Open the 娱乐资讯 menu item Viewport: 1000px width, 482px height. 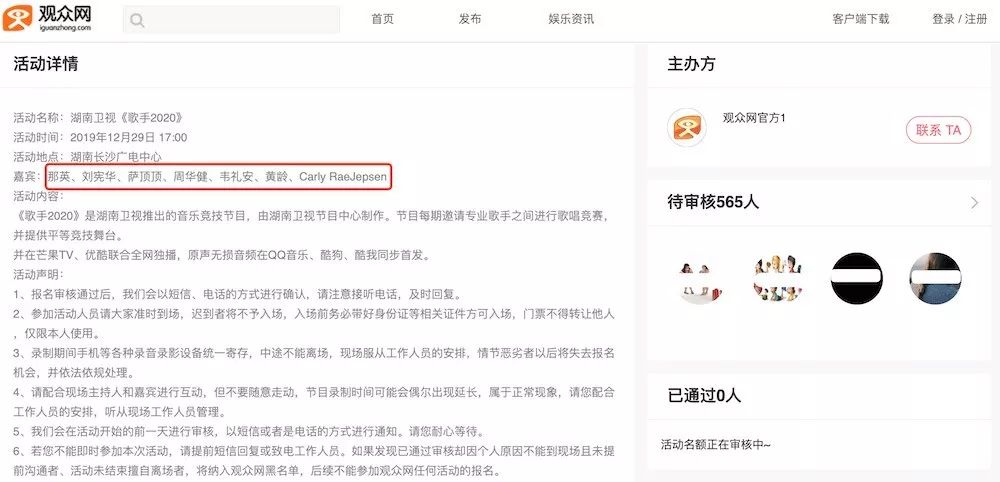pyautogui.click(x=571, y=19)
